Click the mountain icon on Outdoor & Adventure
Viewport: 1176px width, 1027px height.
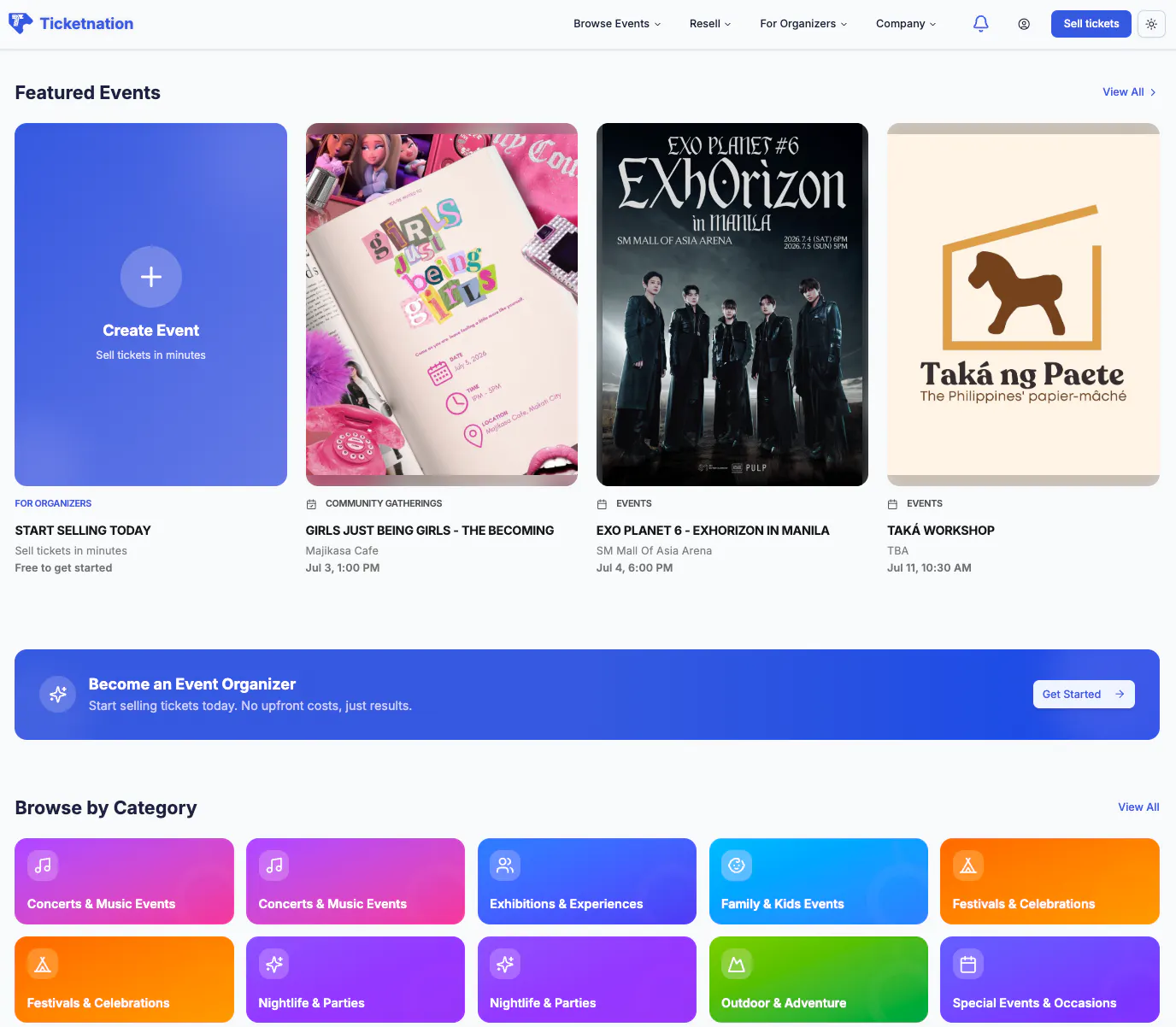[737, 964]
